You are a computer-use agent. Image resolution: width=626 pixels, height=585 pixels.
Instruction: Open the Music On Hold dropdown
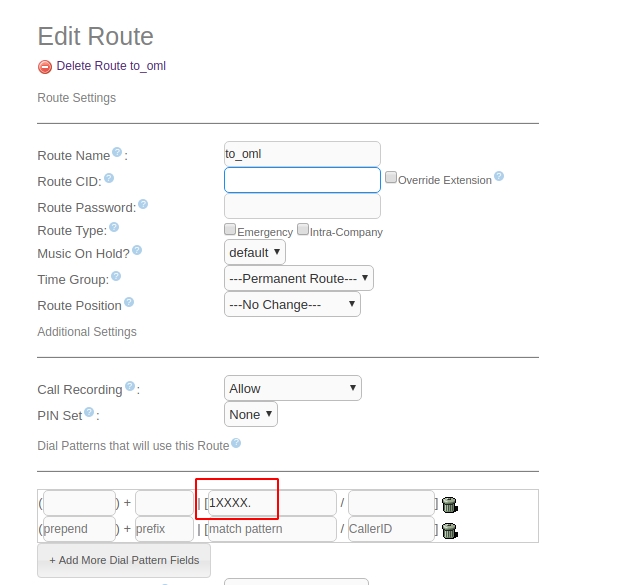click(255, 252)
